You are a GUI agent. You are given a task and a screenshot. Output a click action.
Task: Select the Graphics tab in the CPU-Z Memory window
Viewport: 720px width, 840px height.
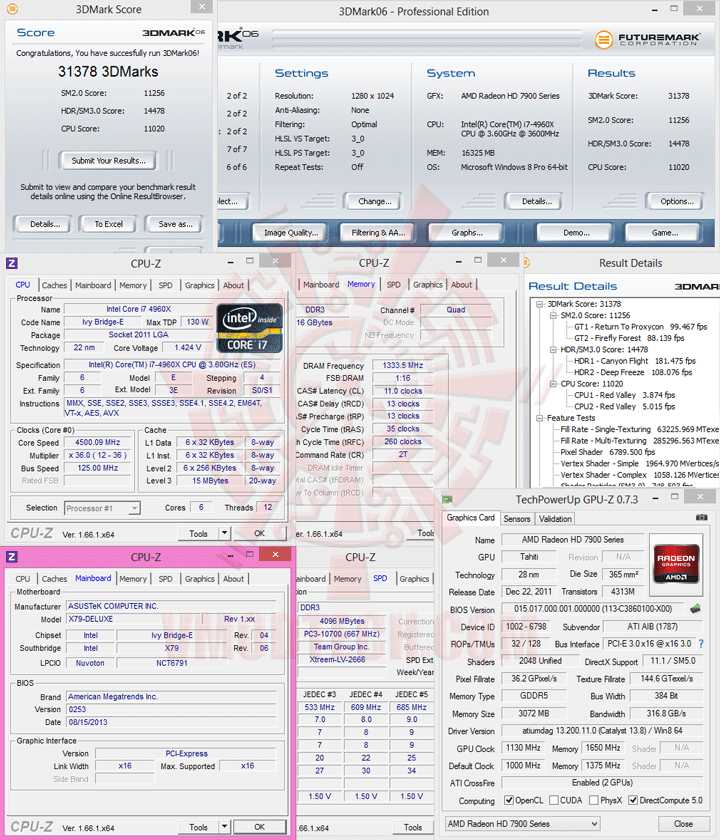[428, 284]
